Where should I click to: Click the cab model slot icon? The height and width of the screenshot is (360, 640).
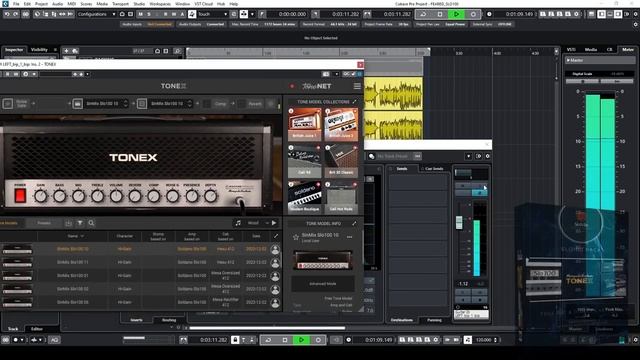[x=142, y=104]
